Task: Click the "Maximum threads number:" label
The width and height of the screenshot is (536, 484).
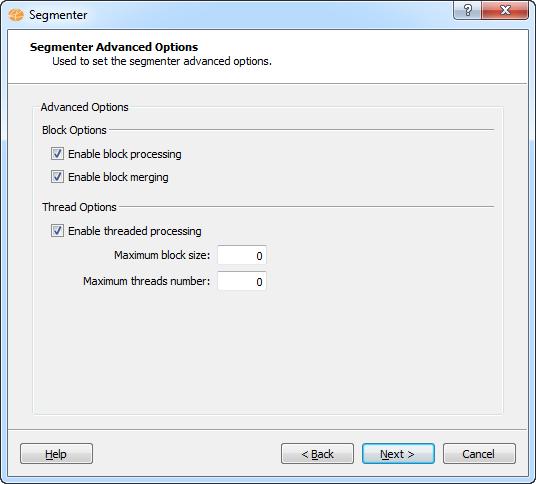Action: coord(147,281)
